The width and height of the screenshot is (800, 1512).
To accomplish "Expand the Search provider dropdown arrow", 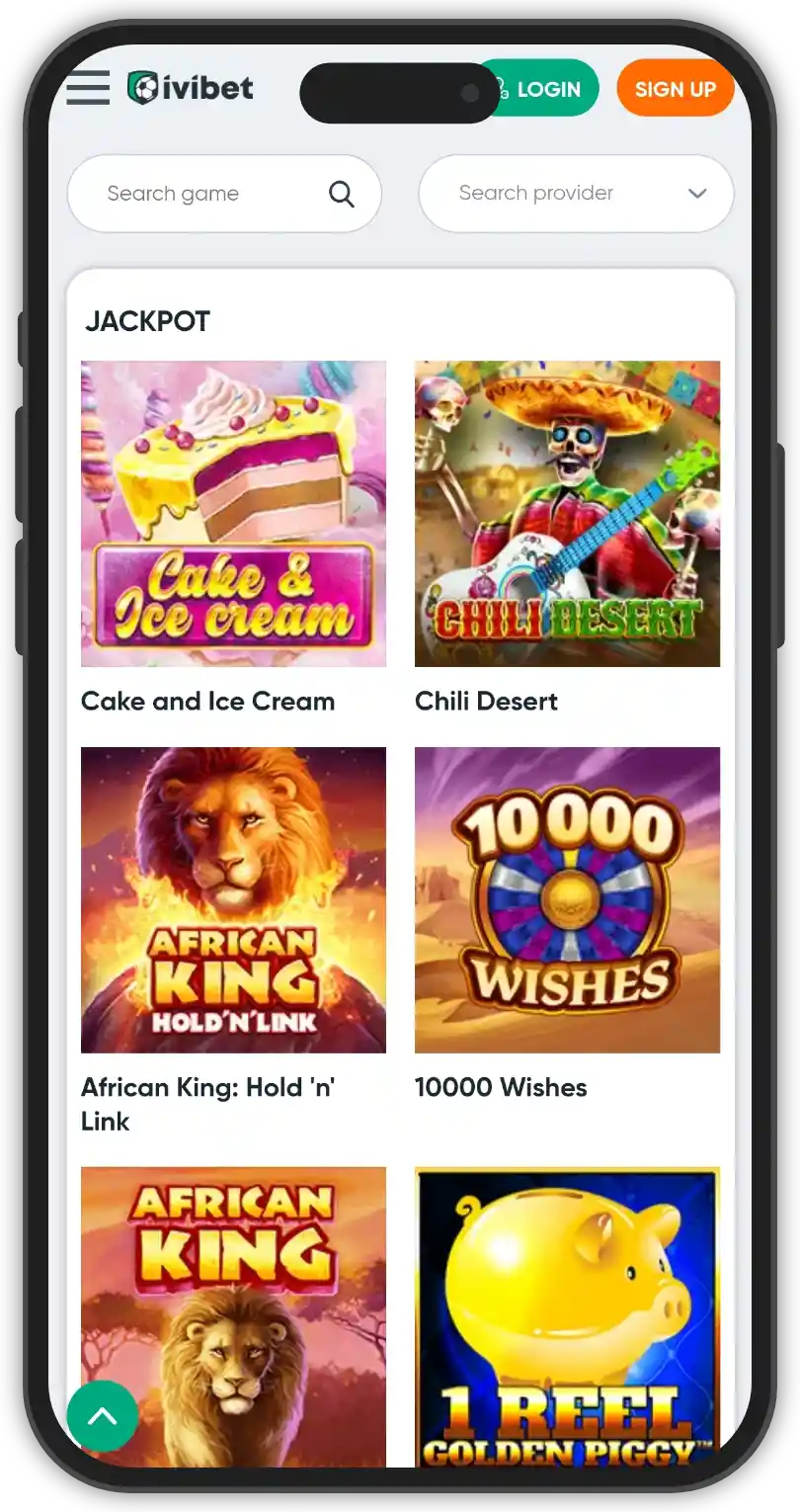I will 697,194.
